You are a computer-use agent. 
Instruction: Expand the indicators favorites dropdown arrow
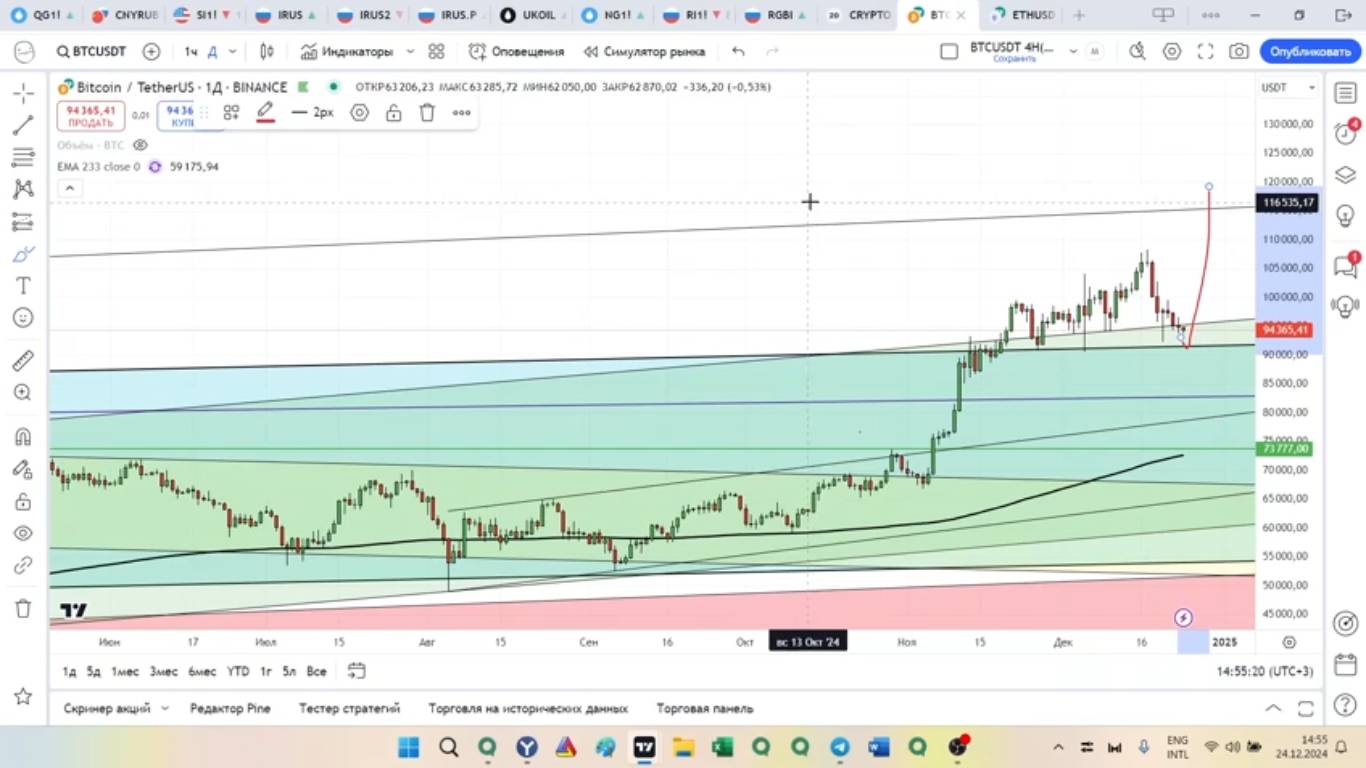[410, 51]
